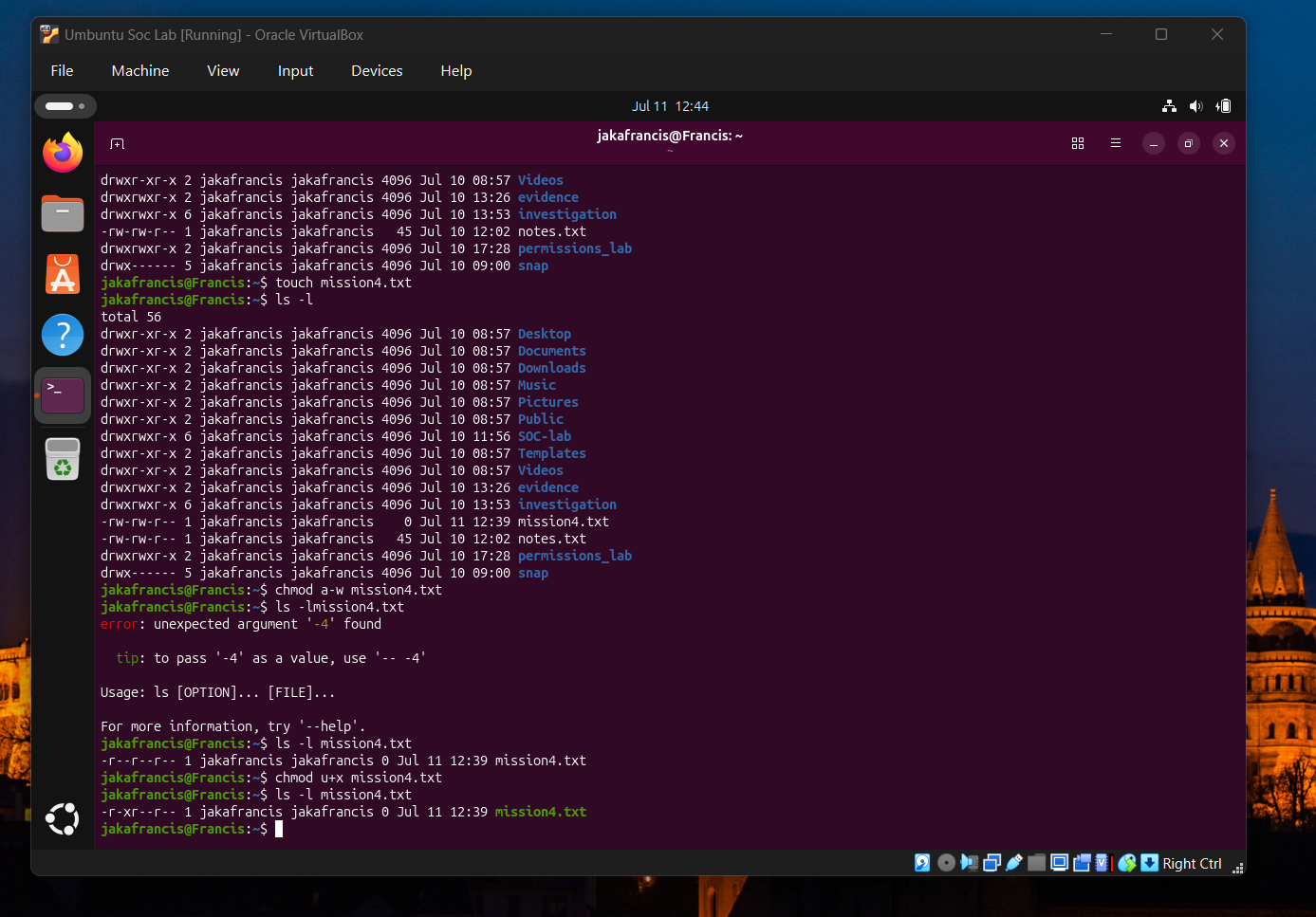Screen dimensions: 1316x917
Task: Click the 'touch mission4.txt' command line
Action: (256, 283)
